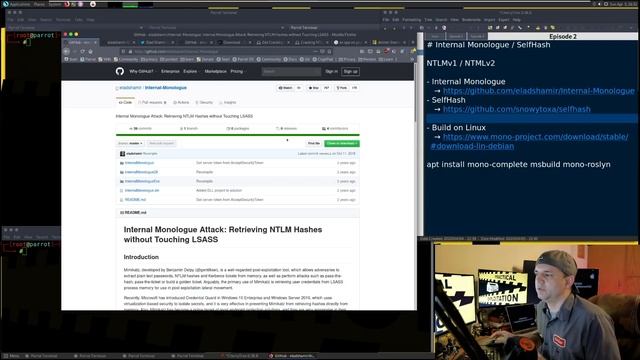The width and height of the screenshot is (640, 360).
Task: Switch to the Code tab
Action: (125, 102)
